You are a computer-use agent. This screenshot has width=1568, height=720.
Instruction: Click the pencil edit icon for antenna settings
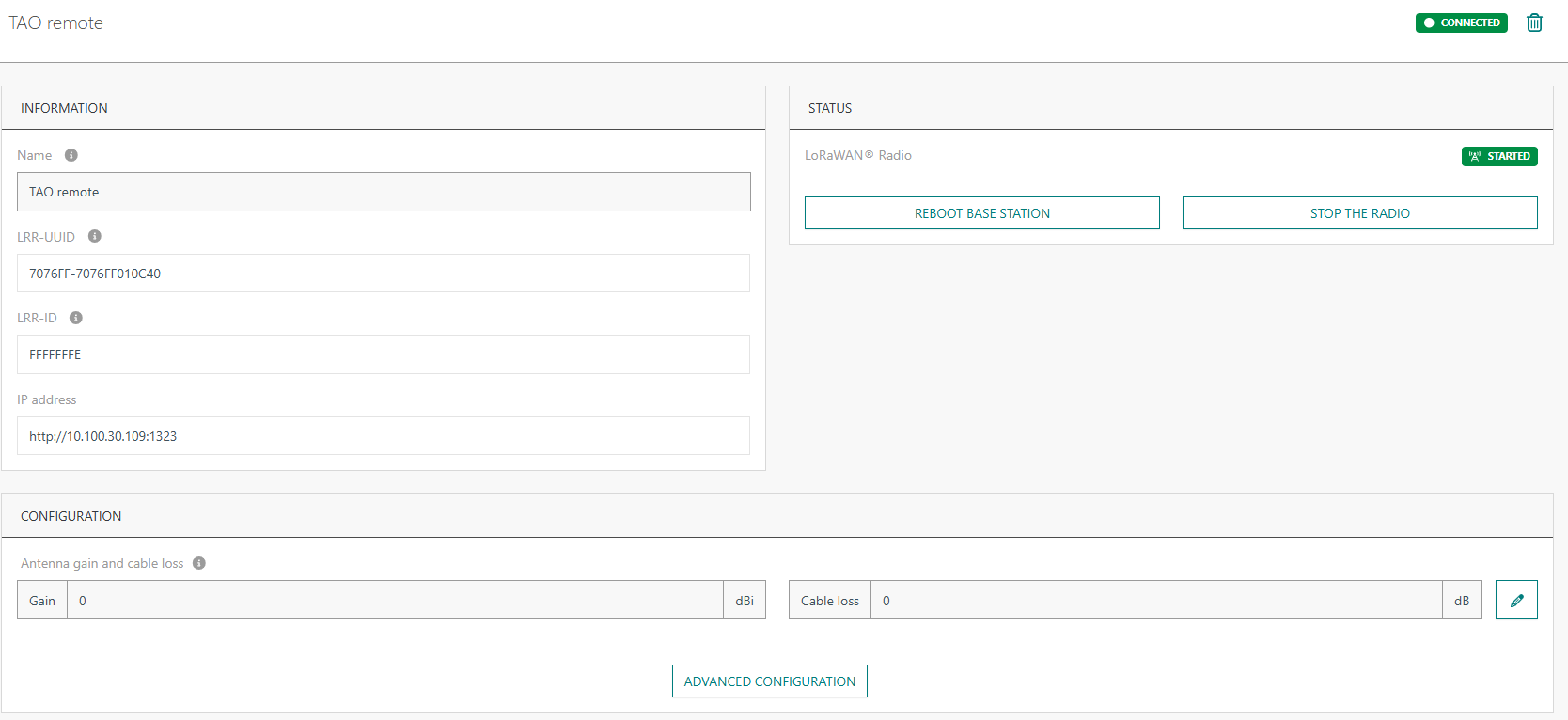1516,600
